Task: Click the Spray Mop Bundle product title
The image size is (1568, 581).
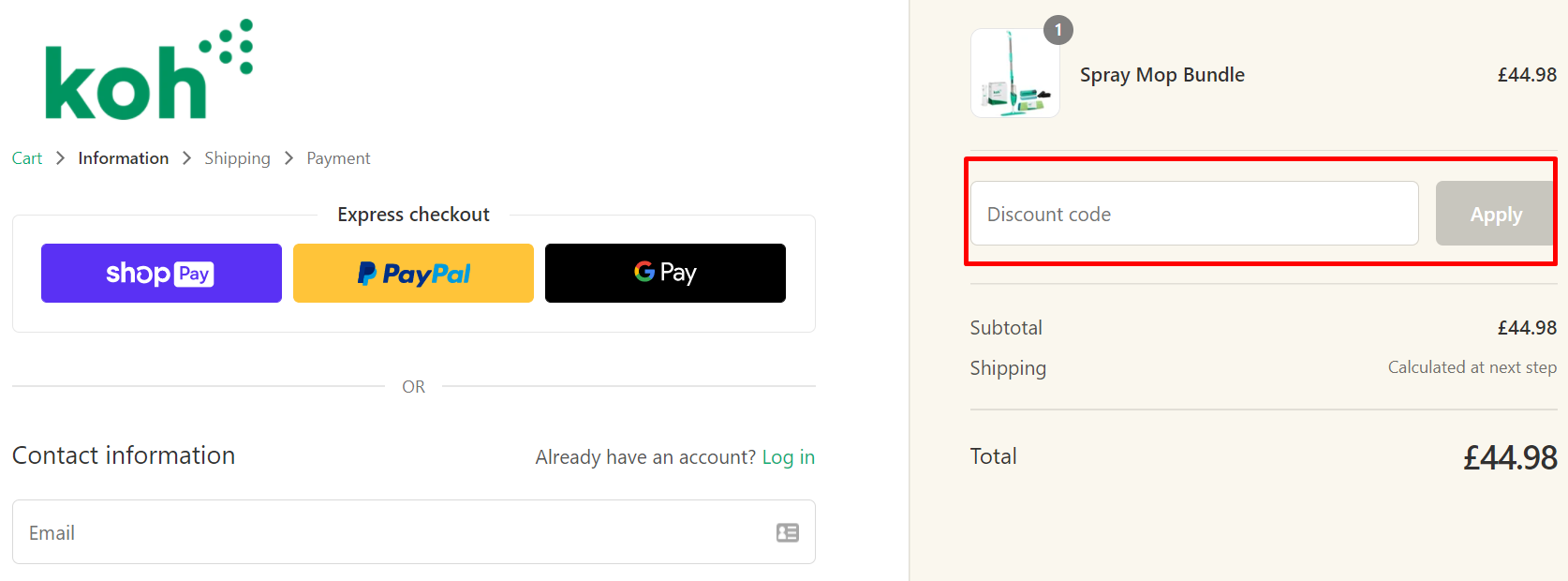Action: pyautogui.click(x=1161, y=74)
